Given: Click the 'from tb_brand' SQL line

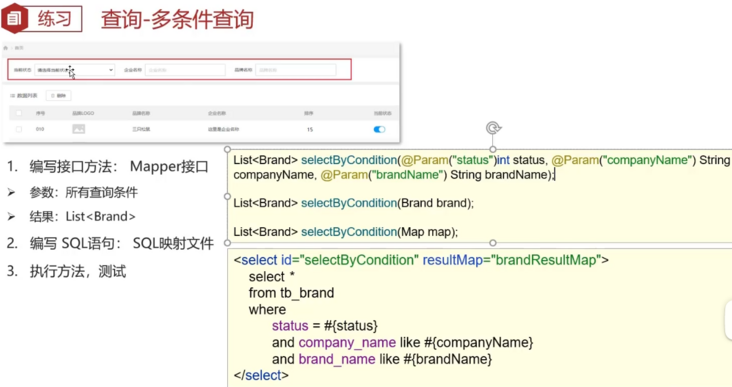Looking at the screenshot, I should coord(291,293).
